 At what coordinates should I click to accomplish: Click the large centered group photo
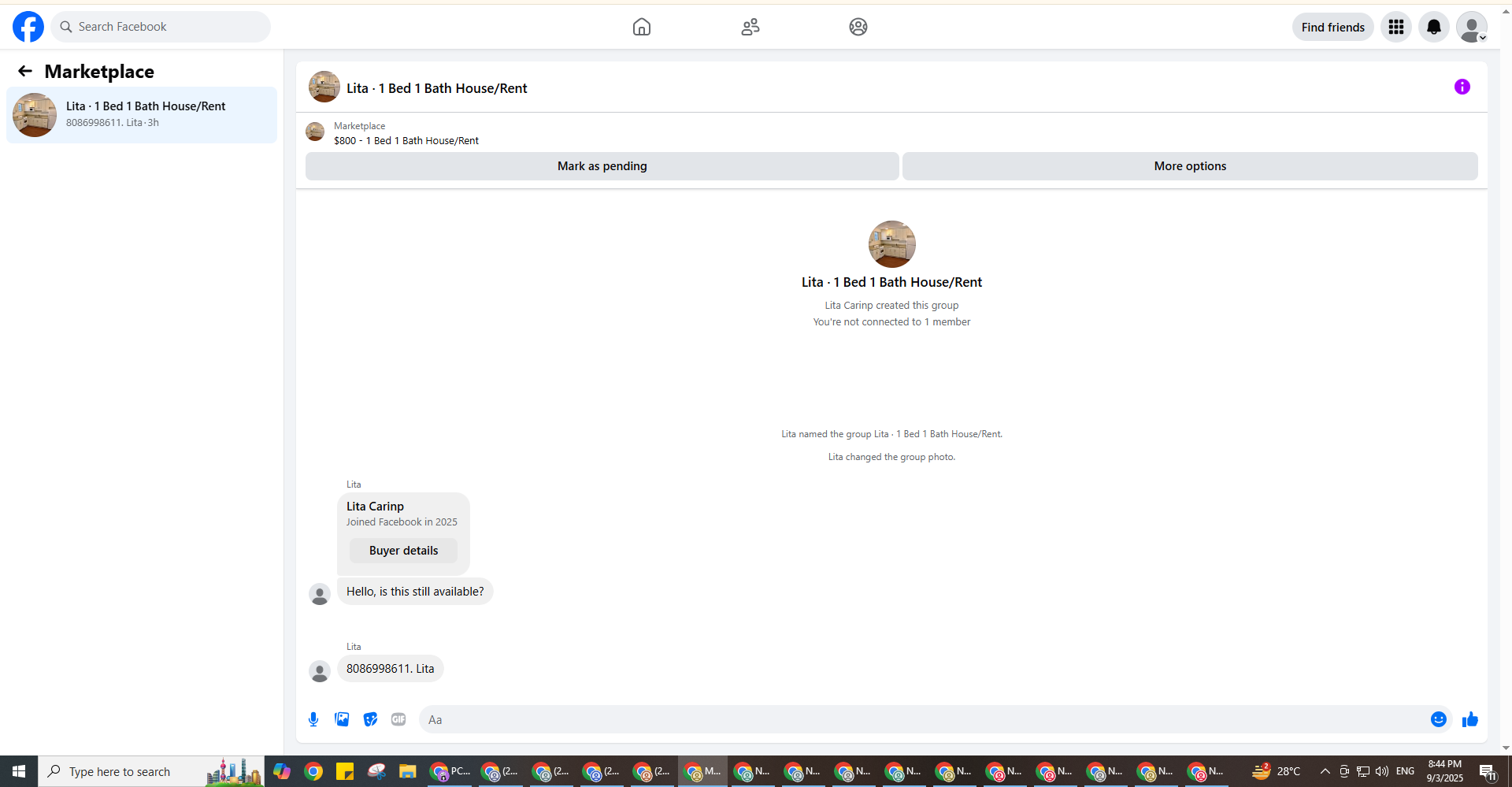(892, 244)
